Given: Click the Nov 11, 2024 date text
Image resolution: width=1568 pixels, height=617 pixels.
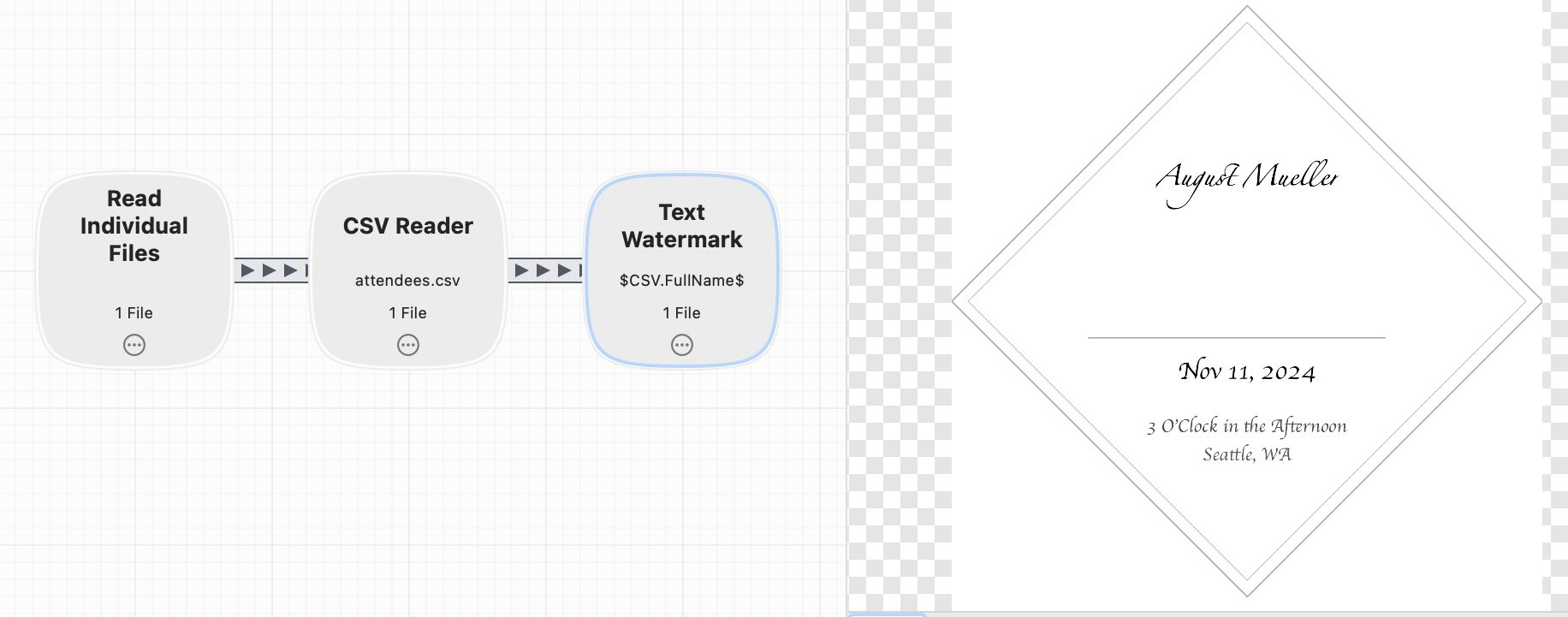Looking at the screenshot, I should [1247, 372].
